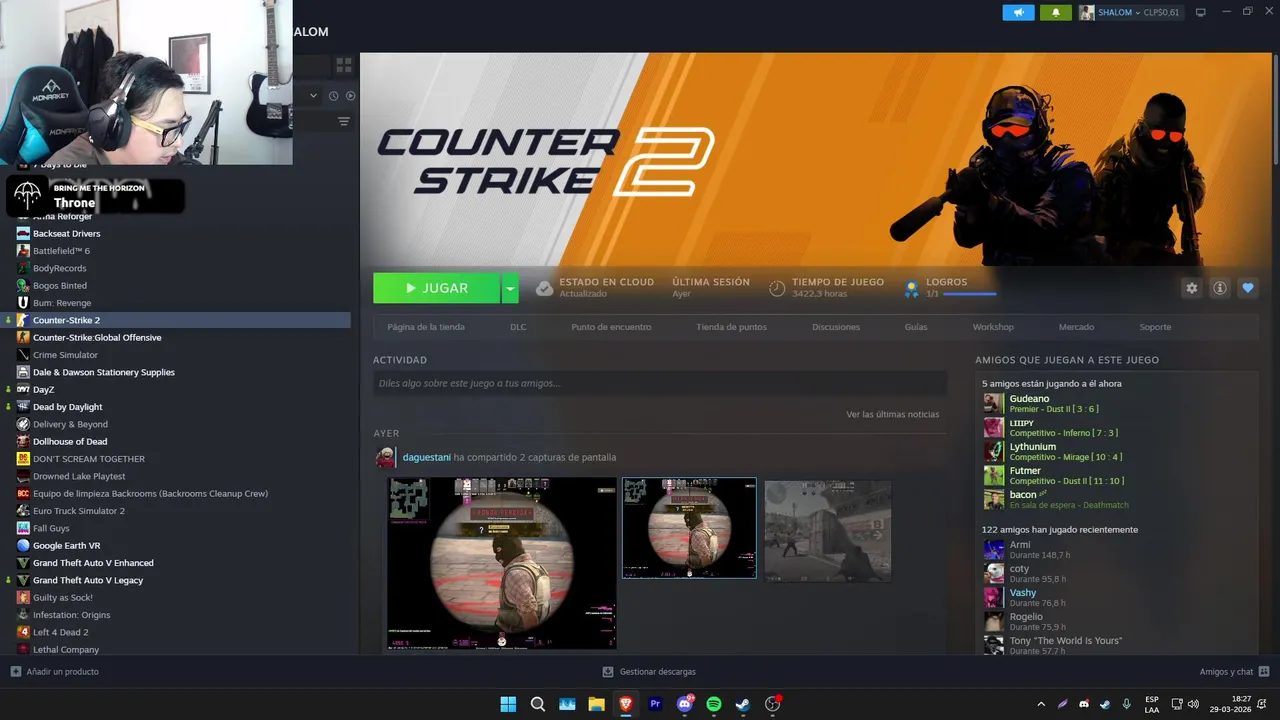This screenshot has height=720, width=1280.
Task: Click the cloud status icon
Action: (544, 288)
